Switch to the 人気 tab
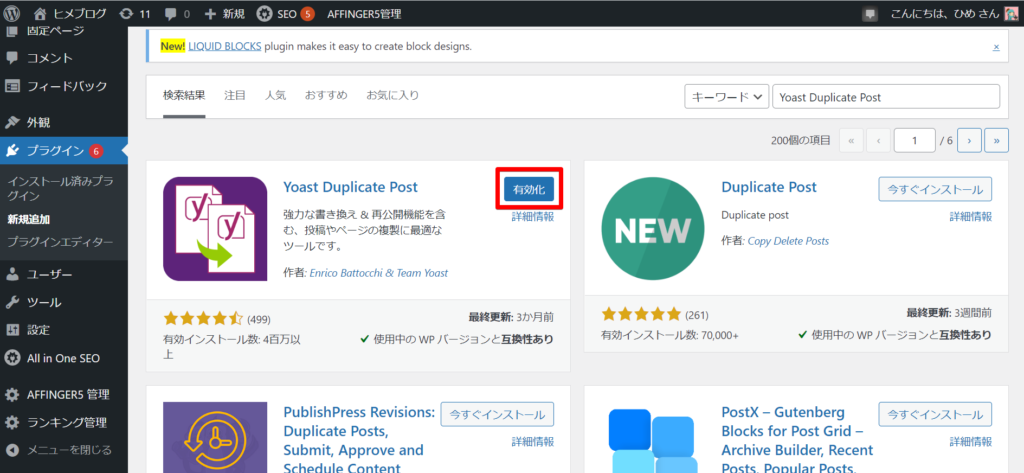The width and height of the screenshot is (1024, 473). click(x=275, y=95)
